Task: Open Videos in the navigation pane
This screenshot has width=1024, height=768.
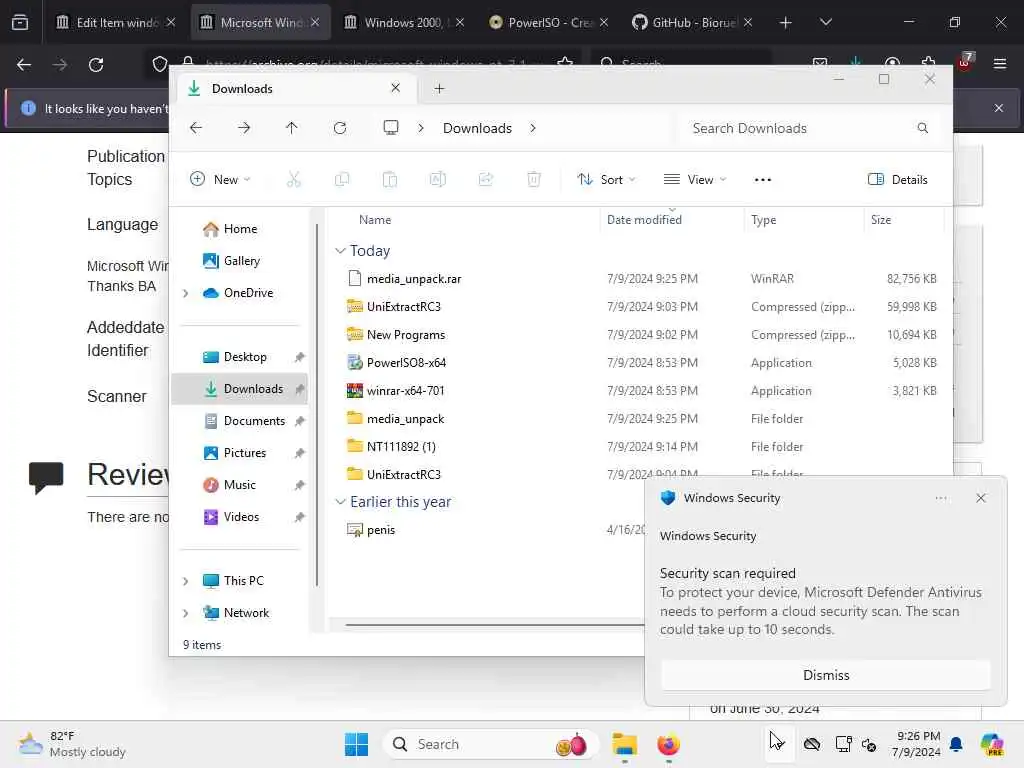Action: click(243, 517)
